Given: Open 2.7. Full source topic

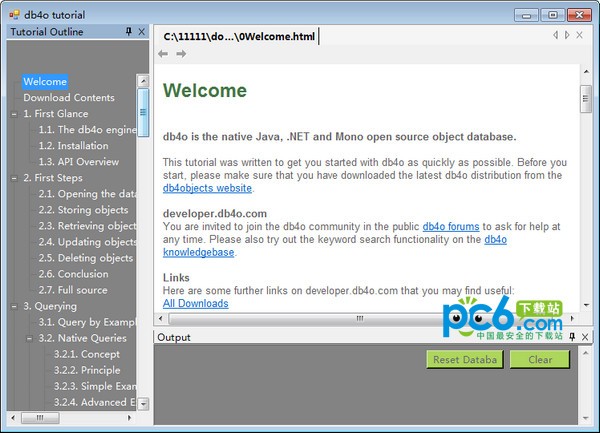Looking at the screenshot, I should point(73,290).
